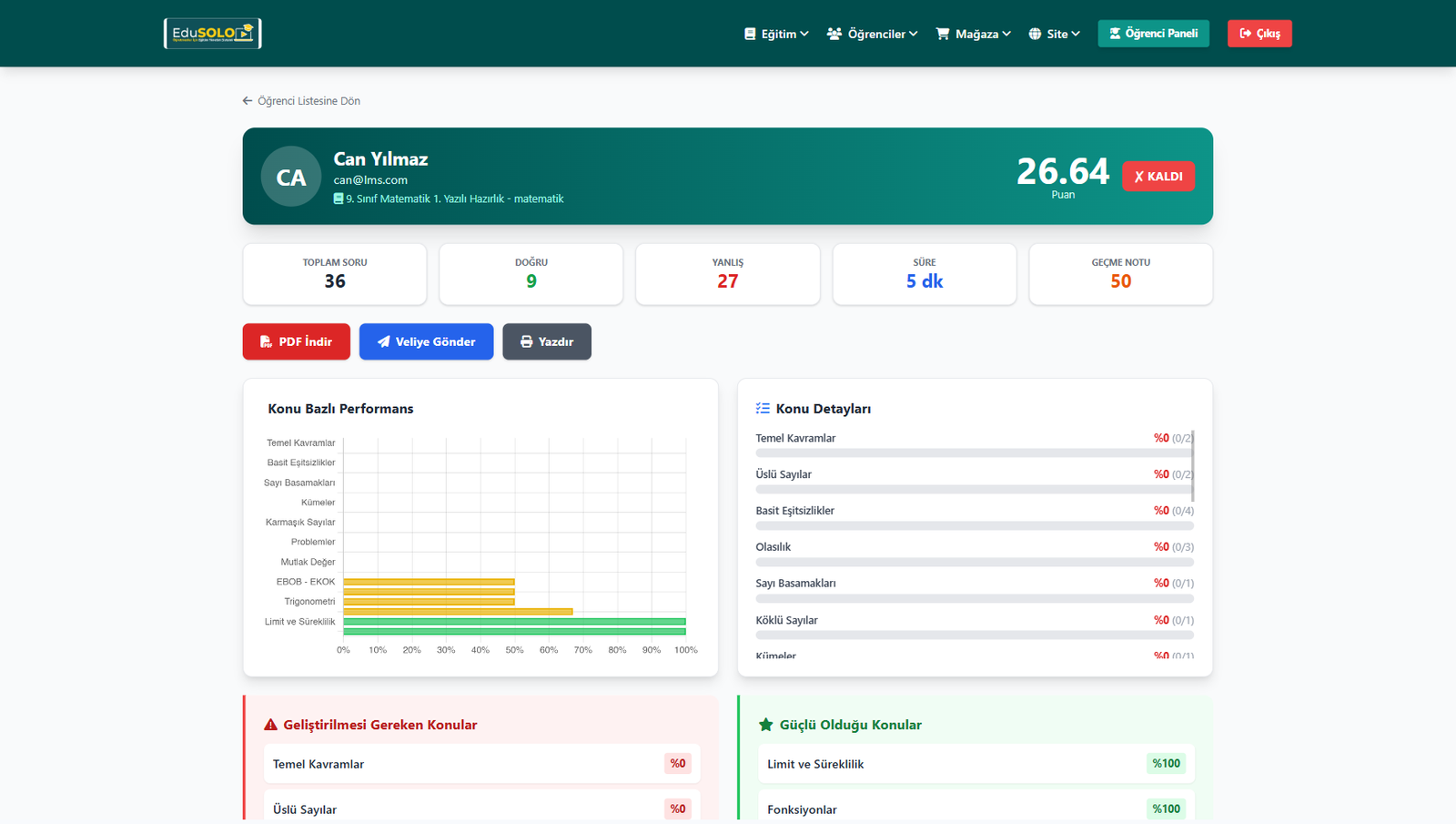Click the list icon beside Konu Detayları
1456x824 pixels.
(x=763, y=409)
